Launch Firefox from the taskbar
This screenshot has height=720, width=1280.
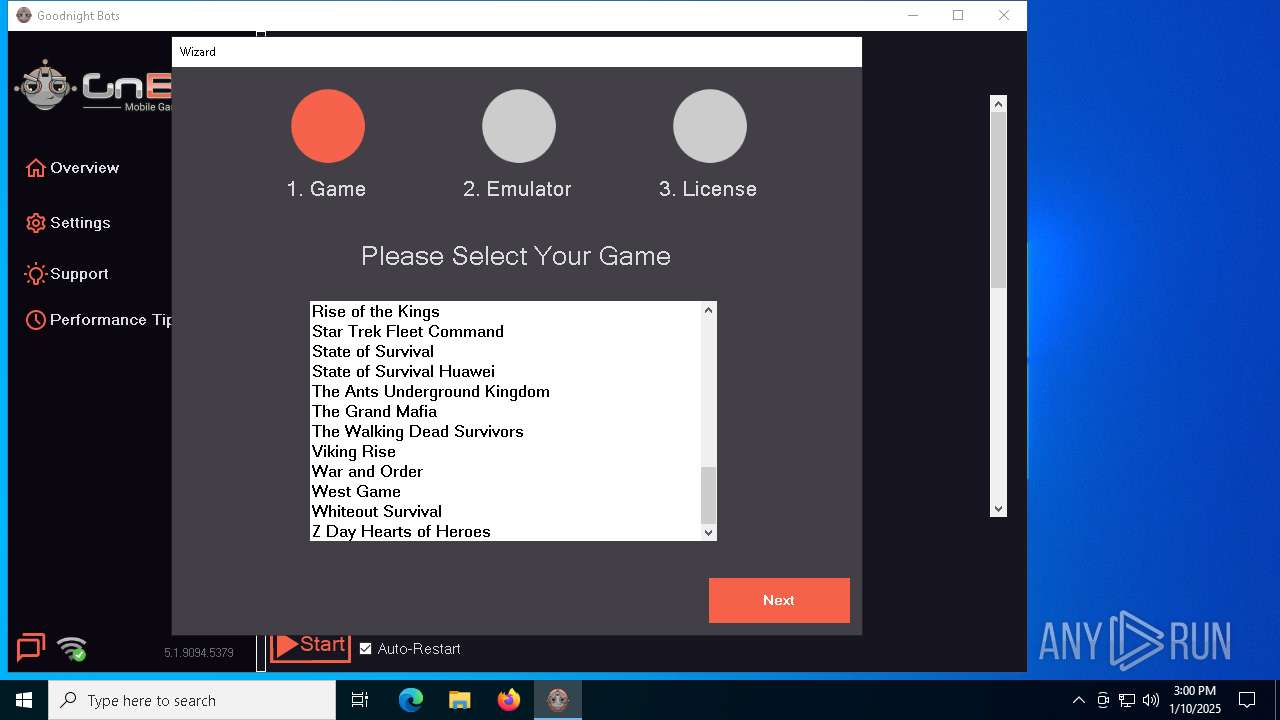coord(509,700)
